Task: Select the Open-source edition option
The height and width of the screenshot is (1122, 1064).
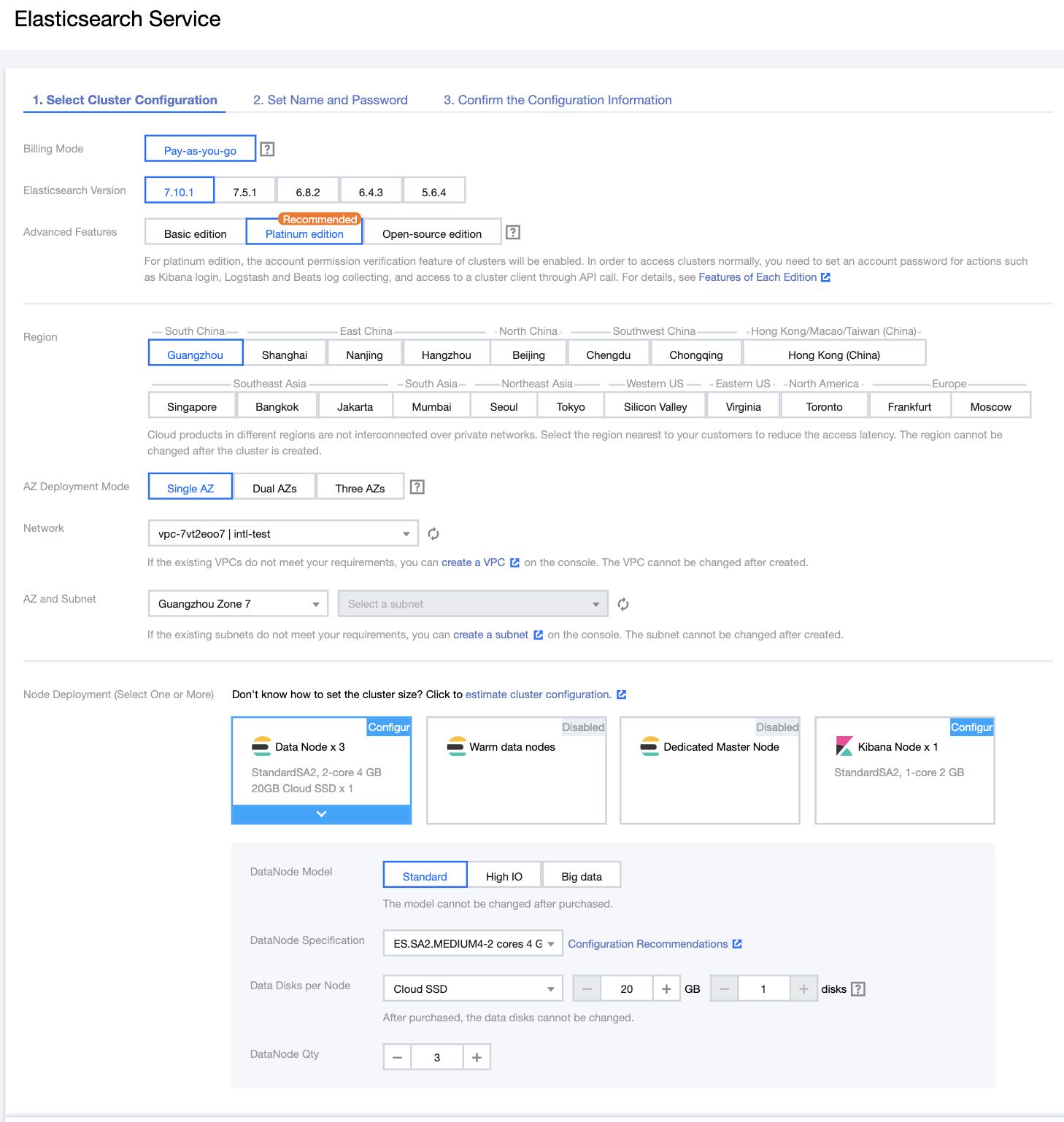Action: point(432,232)
